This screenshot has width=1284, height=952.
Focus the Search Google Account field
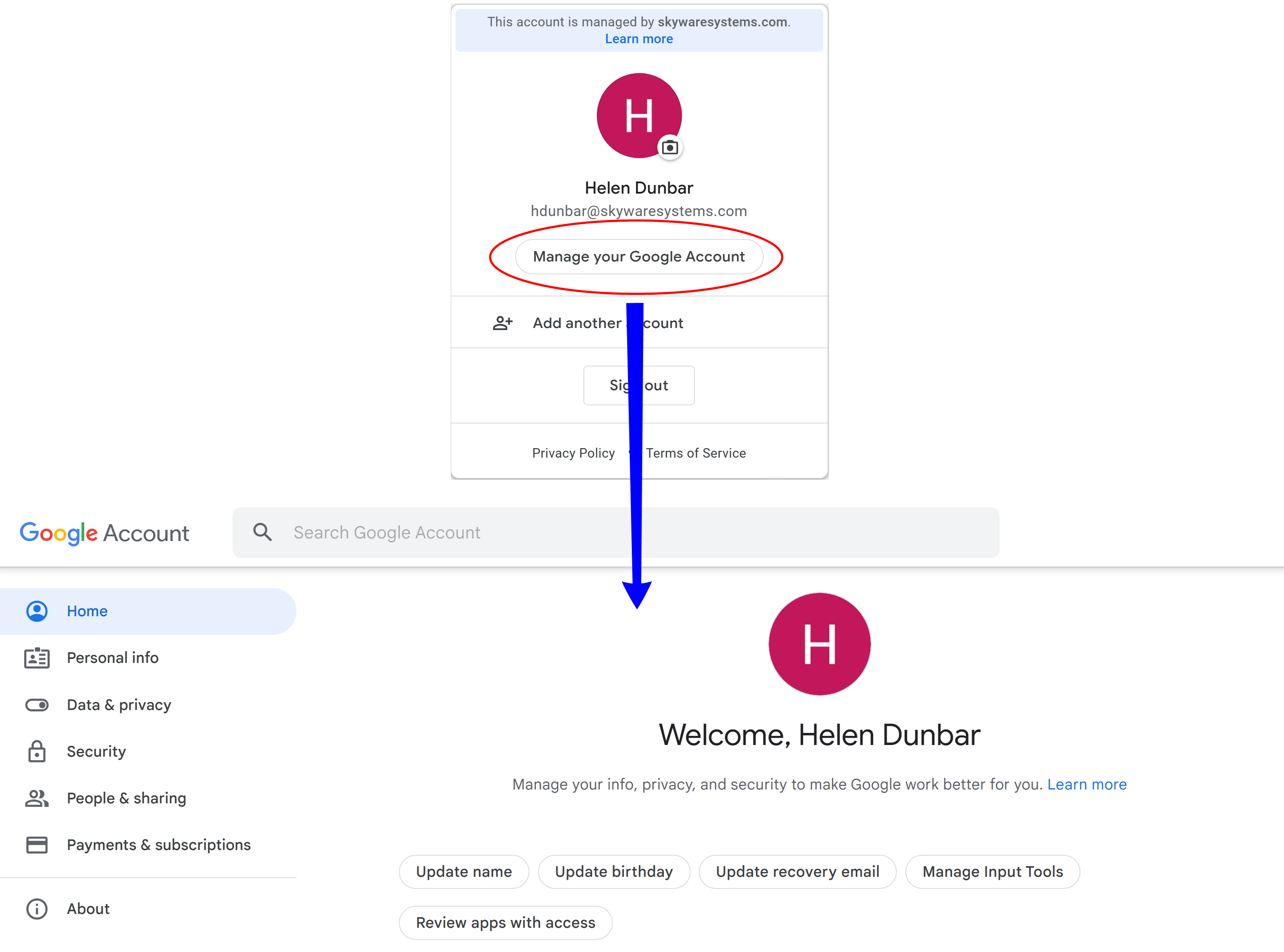point(615,532)
